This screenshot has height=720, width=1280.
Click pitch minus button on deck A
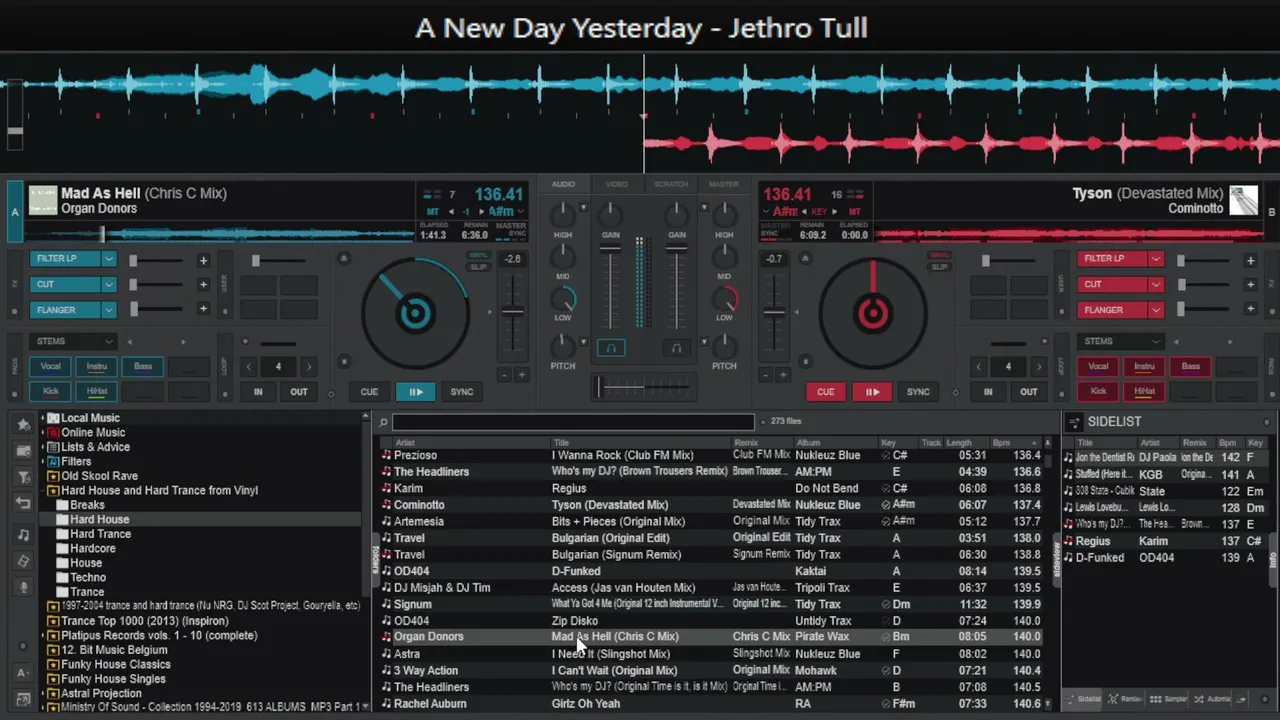pos(503,375)
